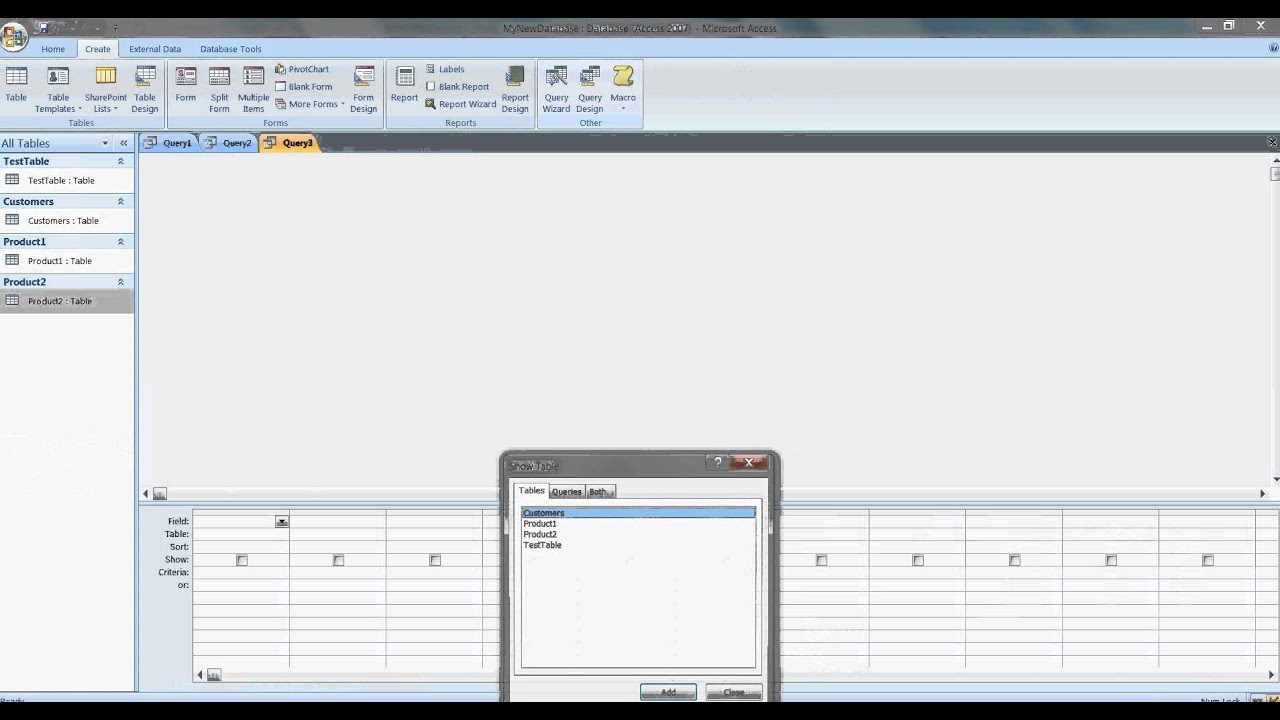
Task: Open the Field row dropdown arrow
Action: tap(282, 521)
